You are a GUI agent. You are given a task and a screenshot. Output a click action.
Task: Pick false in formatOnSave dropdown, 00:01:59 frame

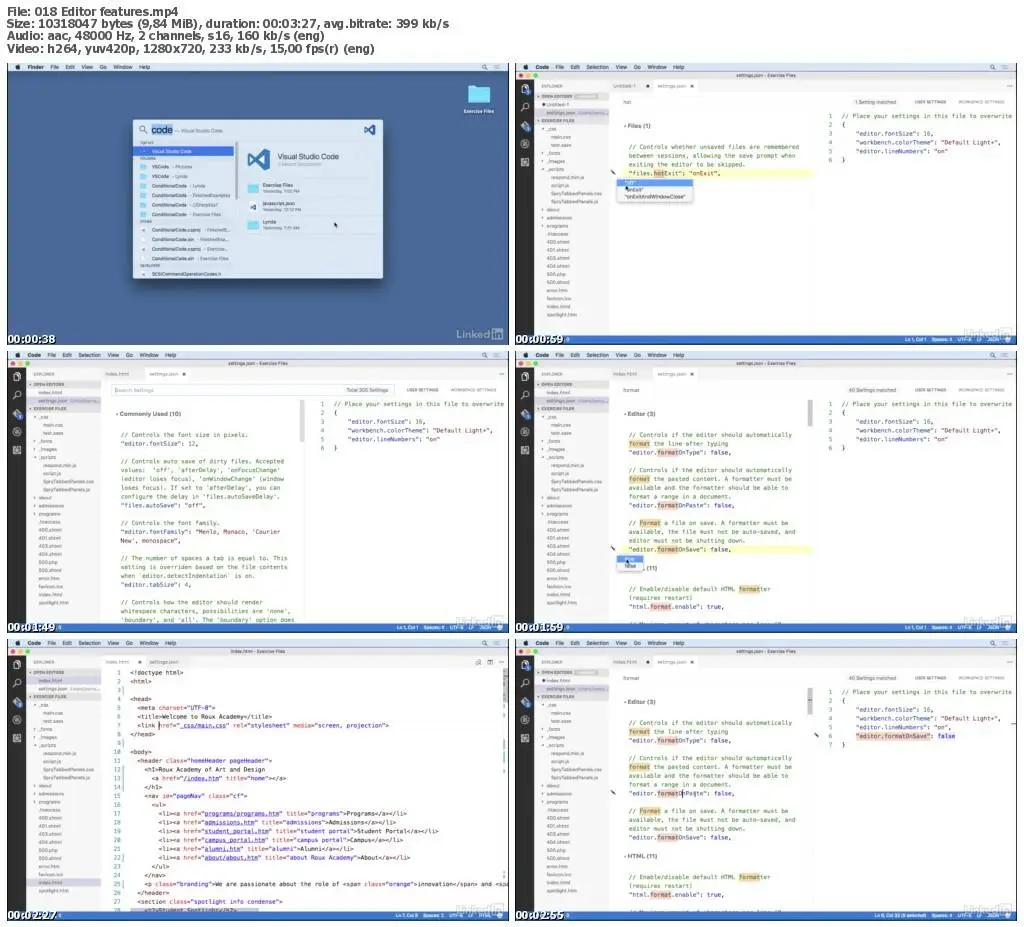(x=630, y=566)
